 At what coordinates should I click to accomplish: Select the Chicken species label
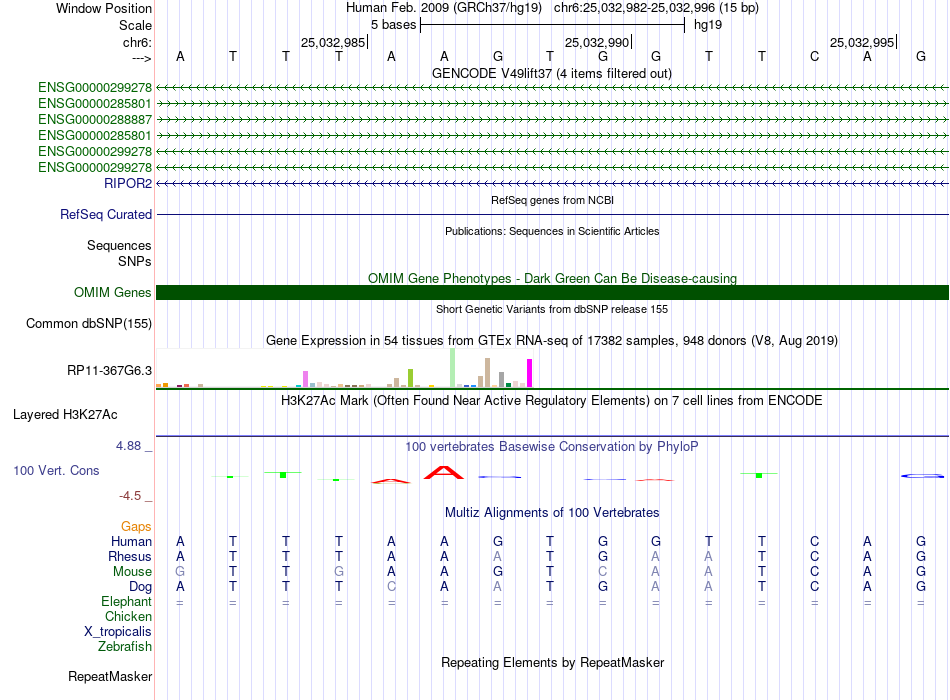(128, 616)
